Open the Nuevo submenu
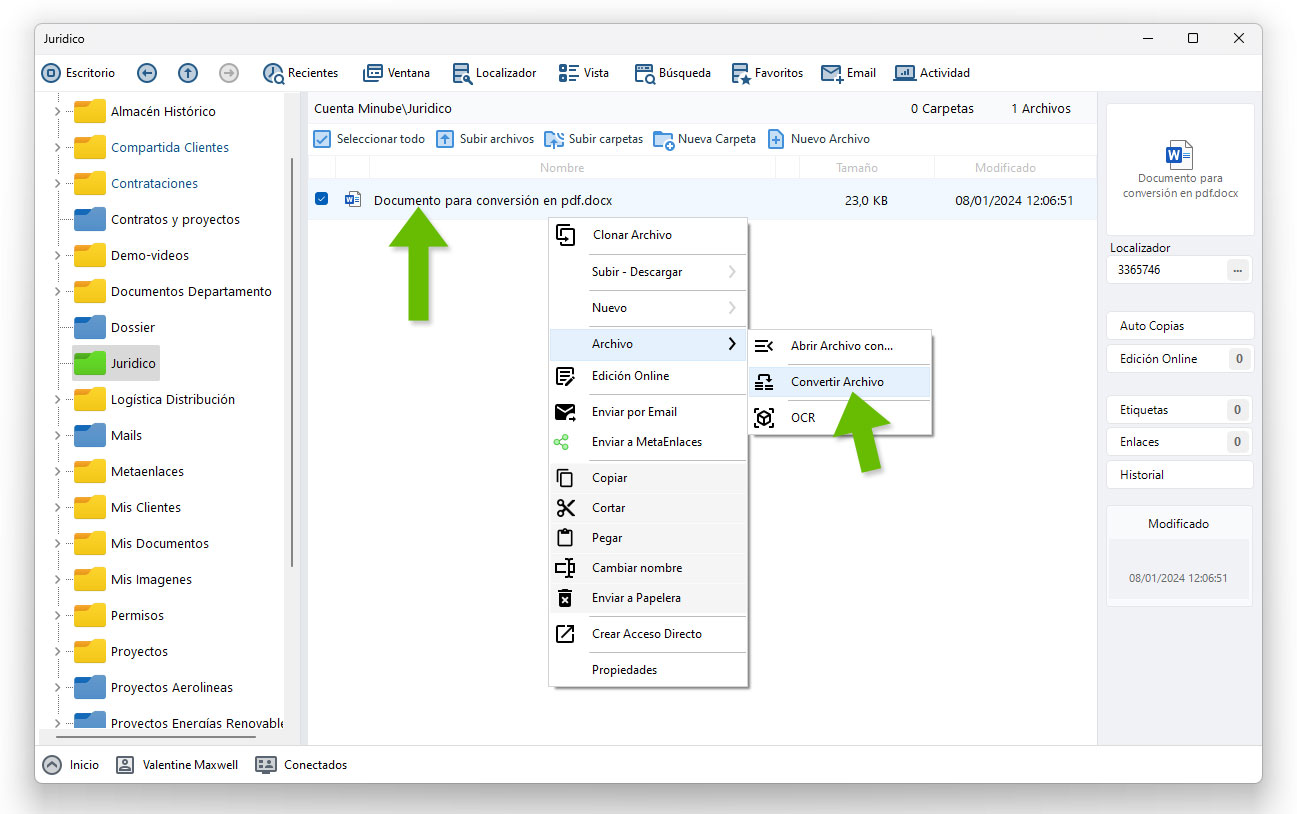This screenshot has width=1297, height=814. coord(648,308)
